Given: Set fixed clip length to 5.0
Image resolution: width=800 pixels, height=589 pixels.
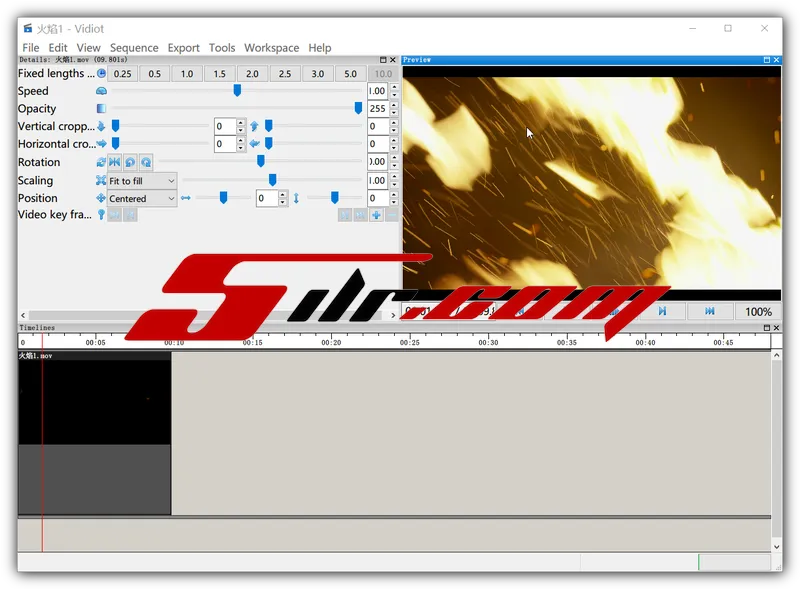Looking at the screenshot, I should point(351,73).
